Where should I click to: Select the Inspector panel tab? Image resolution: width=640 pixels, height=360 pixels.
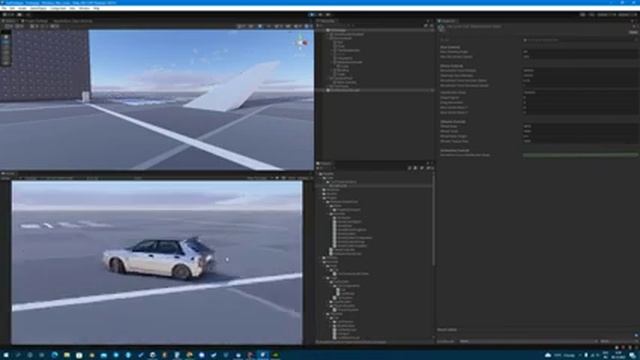[448, 21]
